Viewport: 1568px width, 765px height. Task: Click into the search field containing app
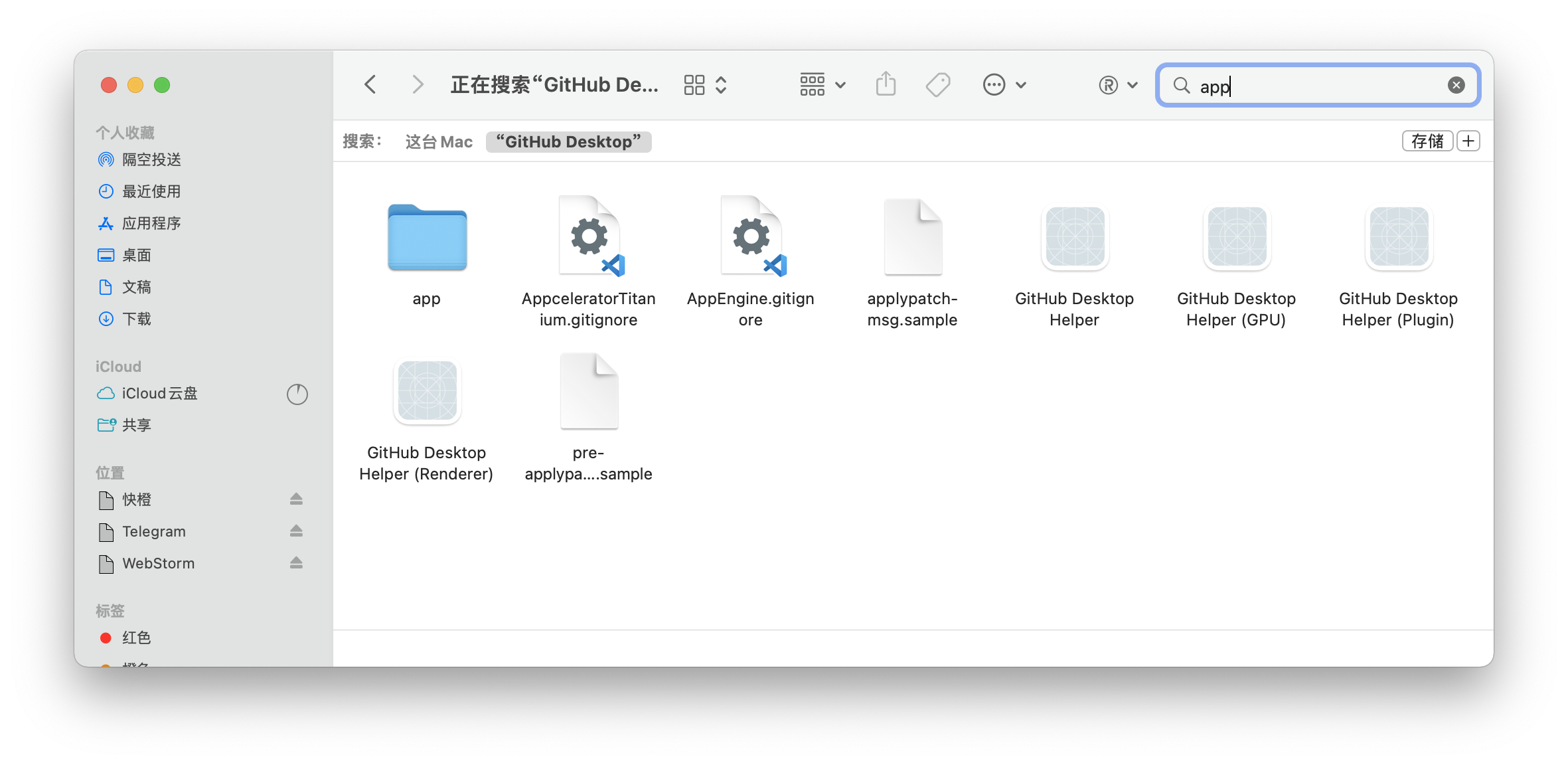[x=1318, y=86]
